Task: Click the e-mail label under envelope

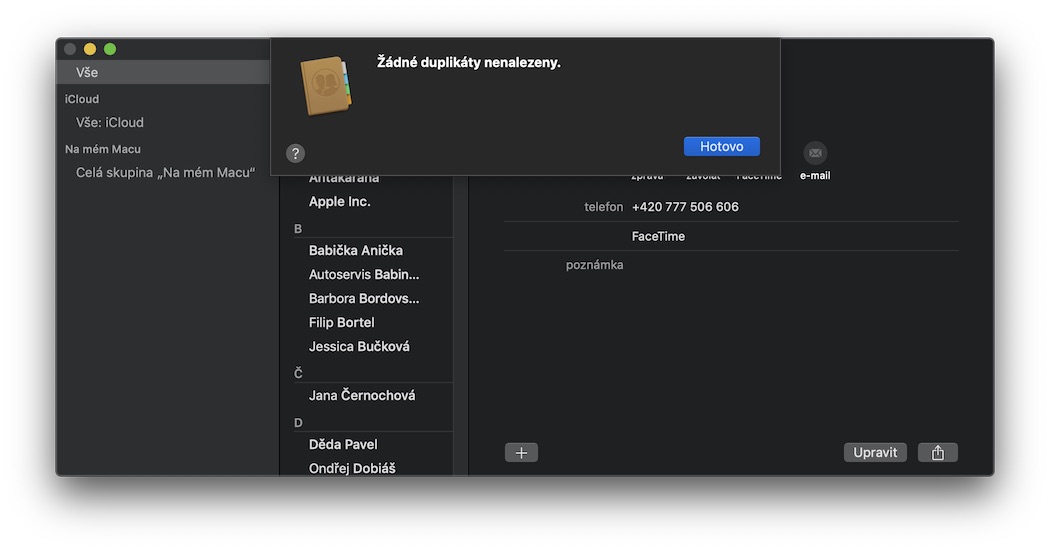Action: point(815,176)
